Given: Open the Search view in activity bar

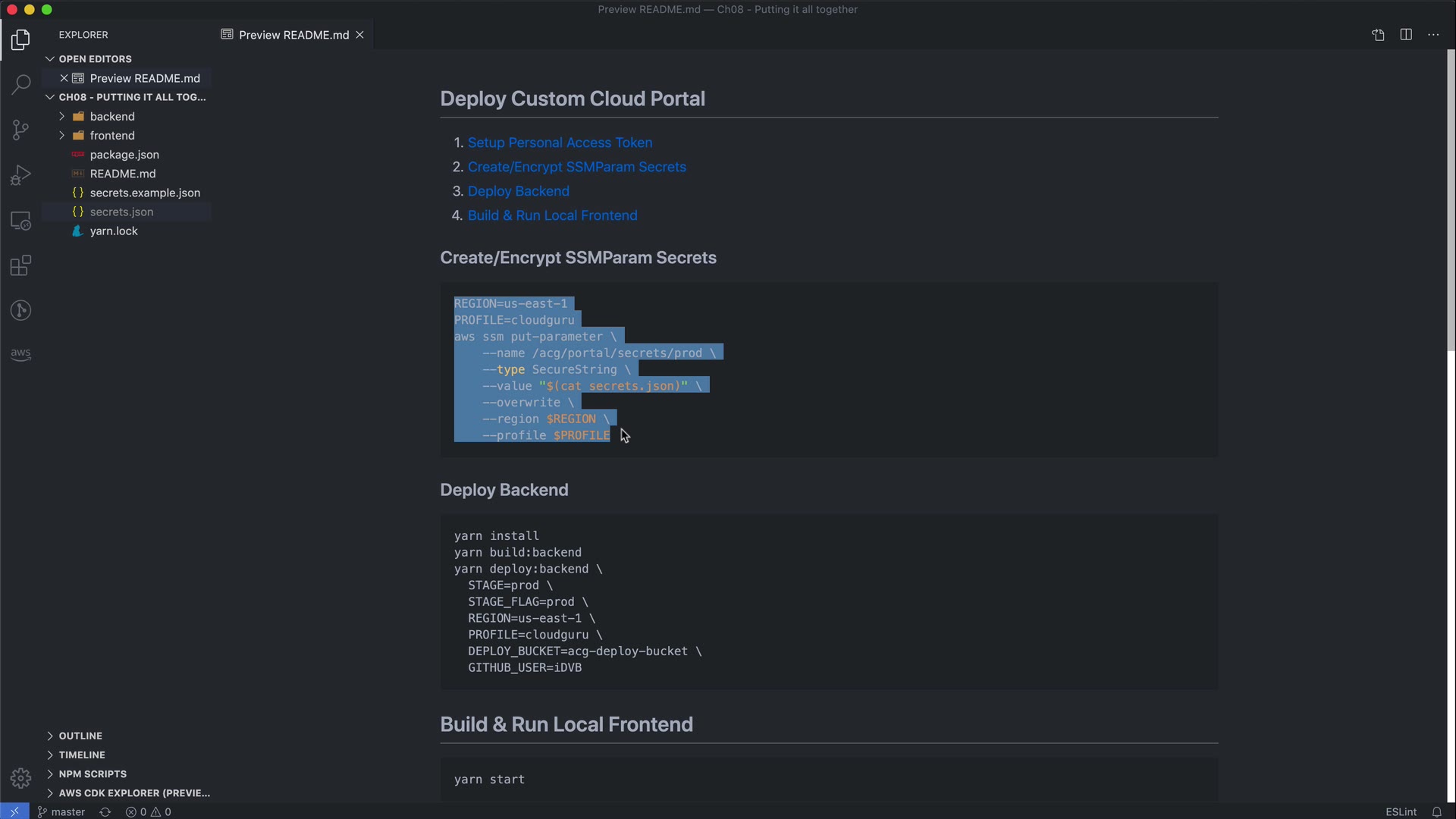Looking at the screenshot, I should pos(20,84).
